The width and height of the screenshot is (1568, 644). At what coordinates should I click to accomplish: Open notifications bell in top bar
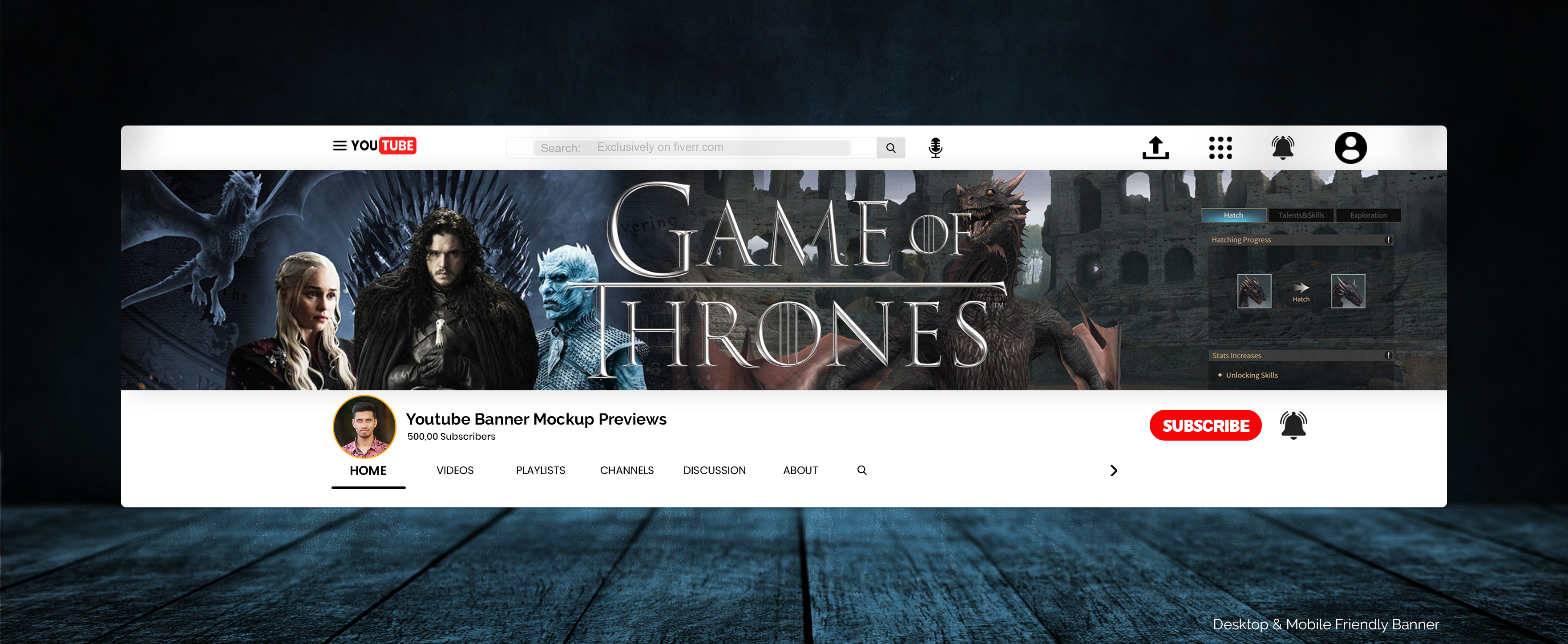pyautogui.click(x=1282, y=148)
